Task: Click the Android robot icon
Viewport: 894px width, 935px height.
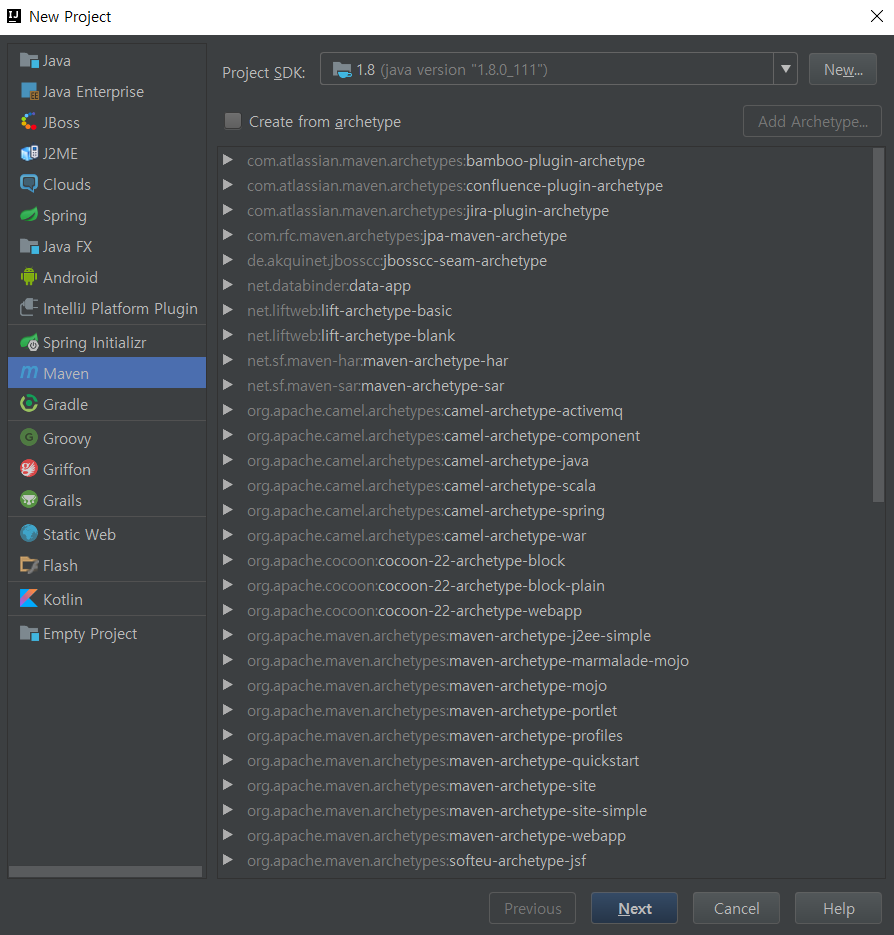Action: (29, 277)
